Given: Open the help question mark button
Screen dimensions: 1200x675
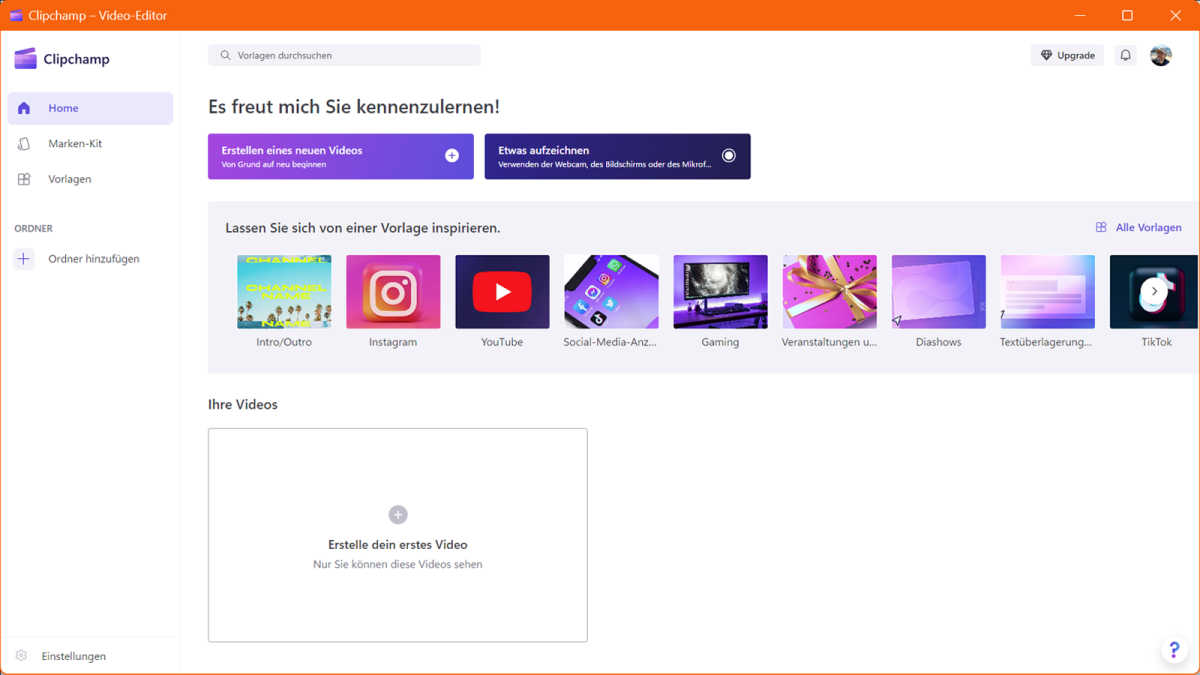Looking at the screenshot, I should [1174, 650].
